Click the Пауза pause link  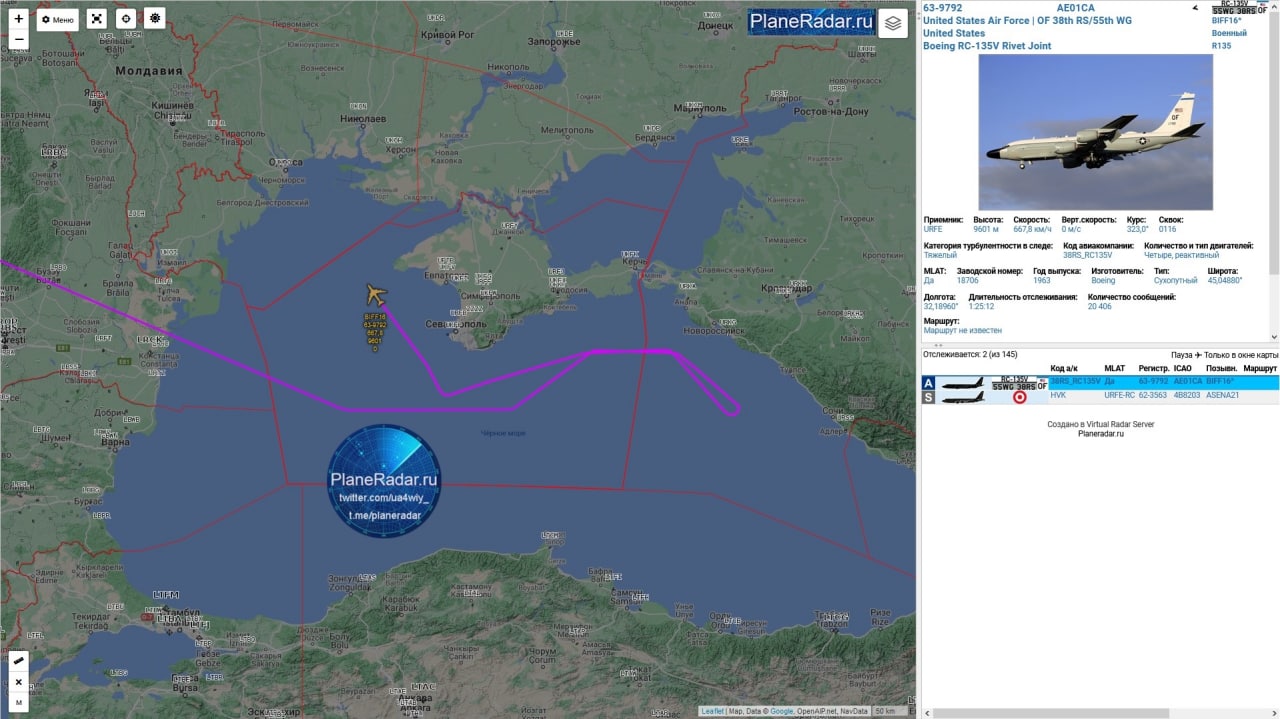pos(1180,355)
